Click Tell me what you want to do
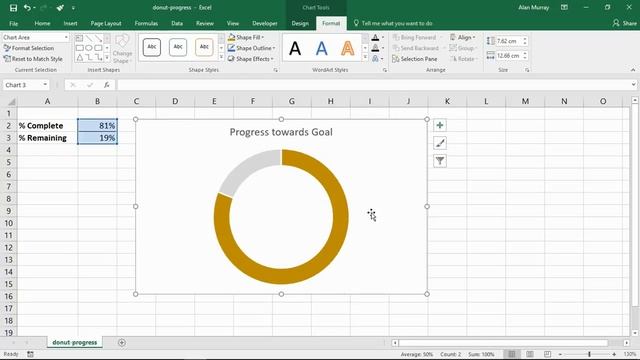The height and width of the screenshot is (360, 640). point(393,24)
